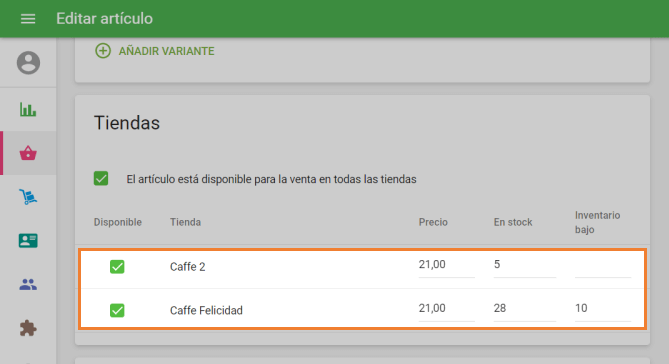The height and width of the screenshot is (364, 669).
Task: Toggle availability checkbox for Caffe 2
Action: click(x=117, y=267)
